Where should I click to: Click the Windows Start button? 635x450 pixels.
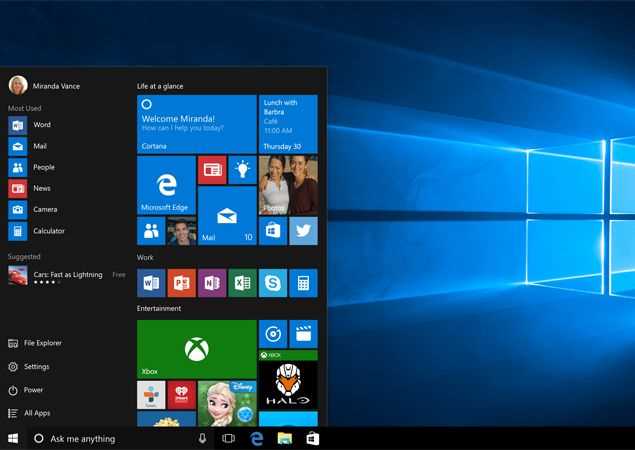click(x=13, y=439)
